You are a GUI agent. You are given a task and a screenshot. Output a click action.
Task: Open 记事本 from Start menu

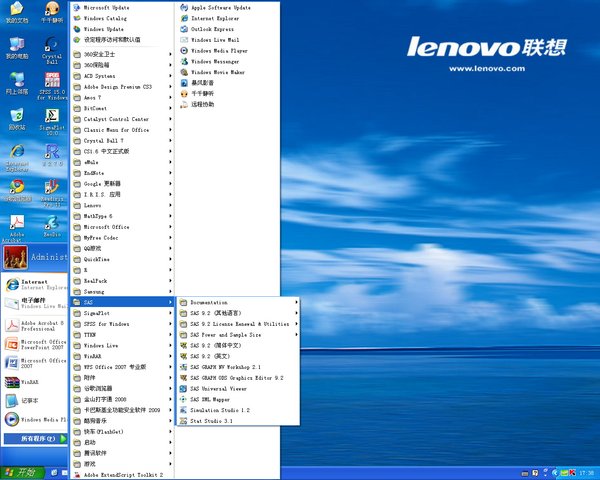(36, 401)
